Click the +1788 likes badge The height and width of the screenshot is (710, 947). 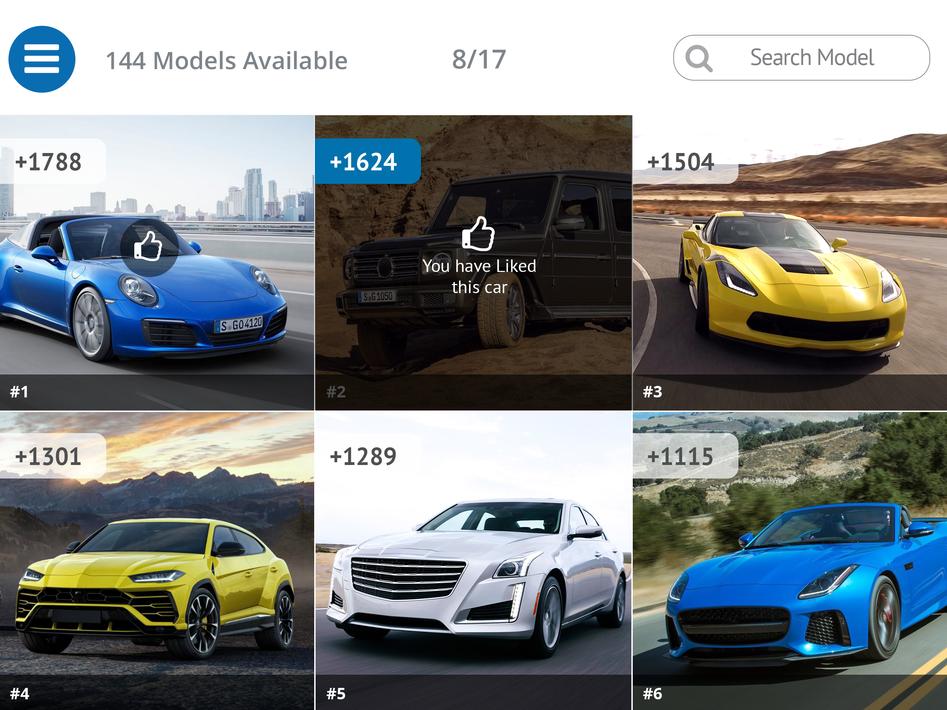53,161
